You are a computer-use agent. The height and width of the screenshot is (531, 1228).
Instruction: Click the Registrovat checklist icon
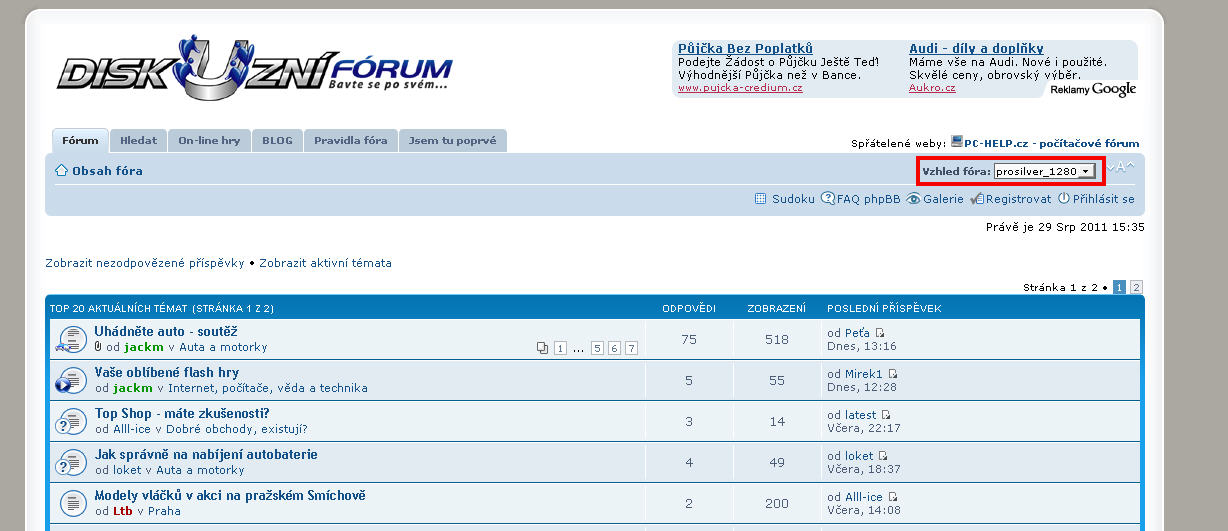(x=977, y=199)
